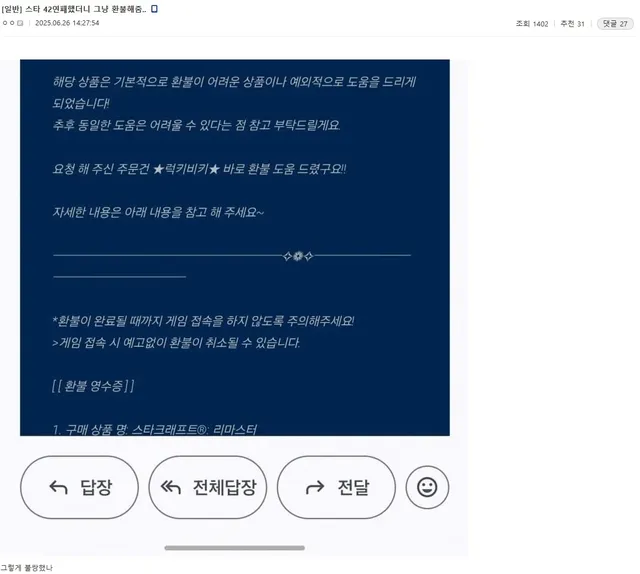Click the 조회 1402 view count
640x574 pixels.
tap(532, 24)
